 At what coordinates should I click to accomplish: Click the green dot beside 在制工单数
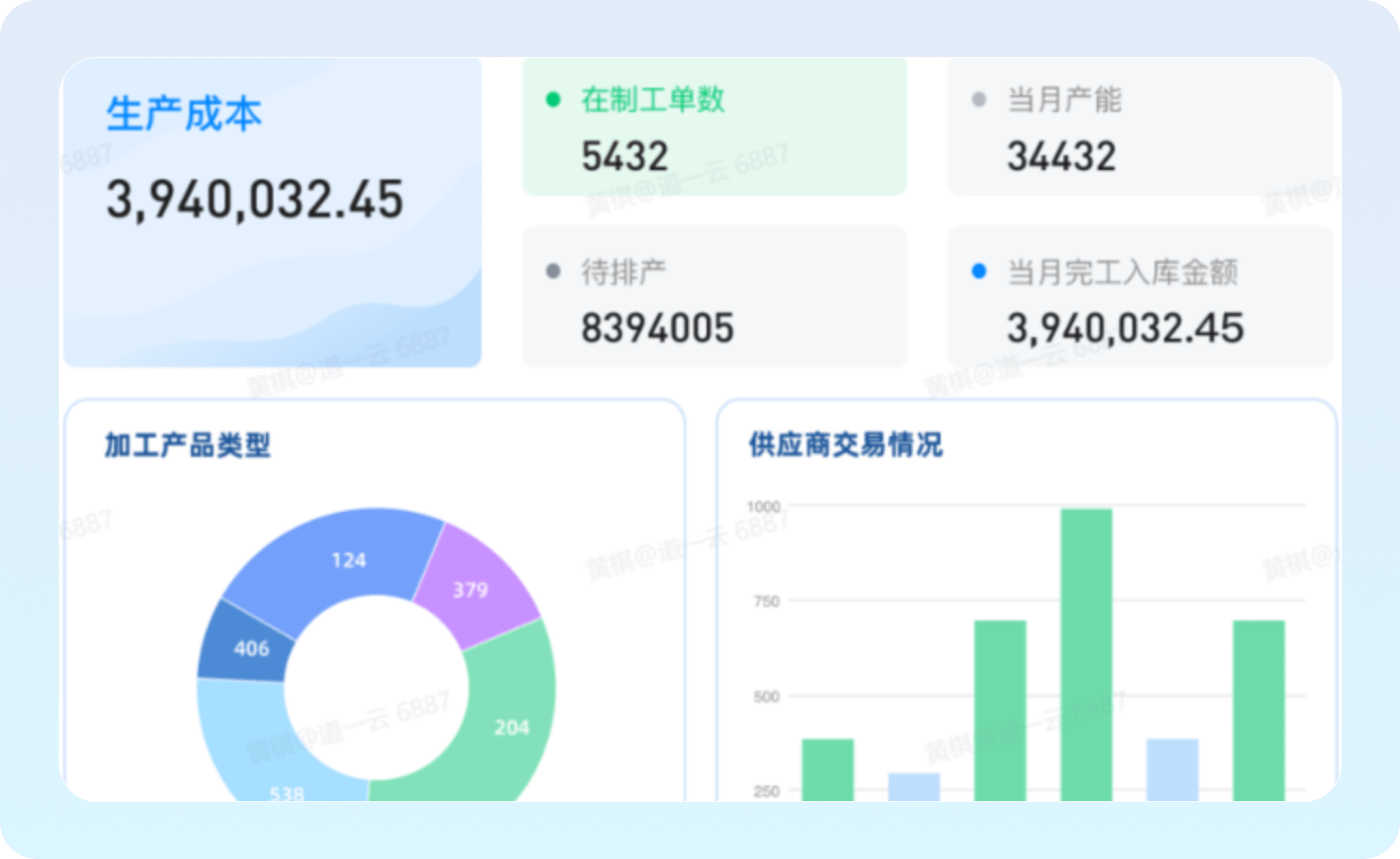(x=553, y=99)
